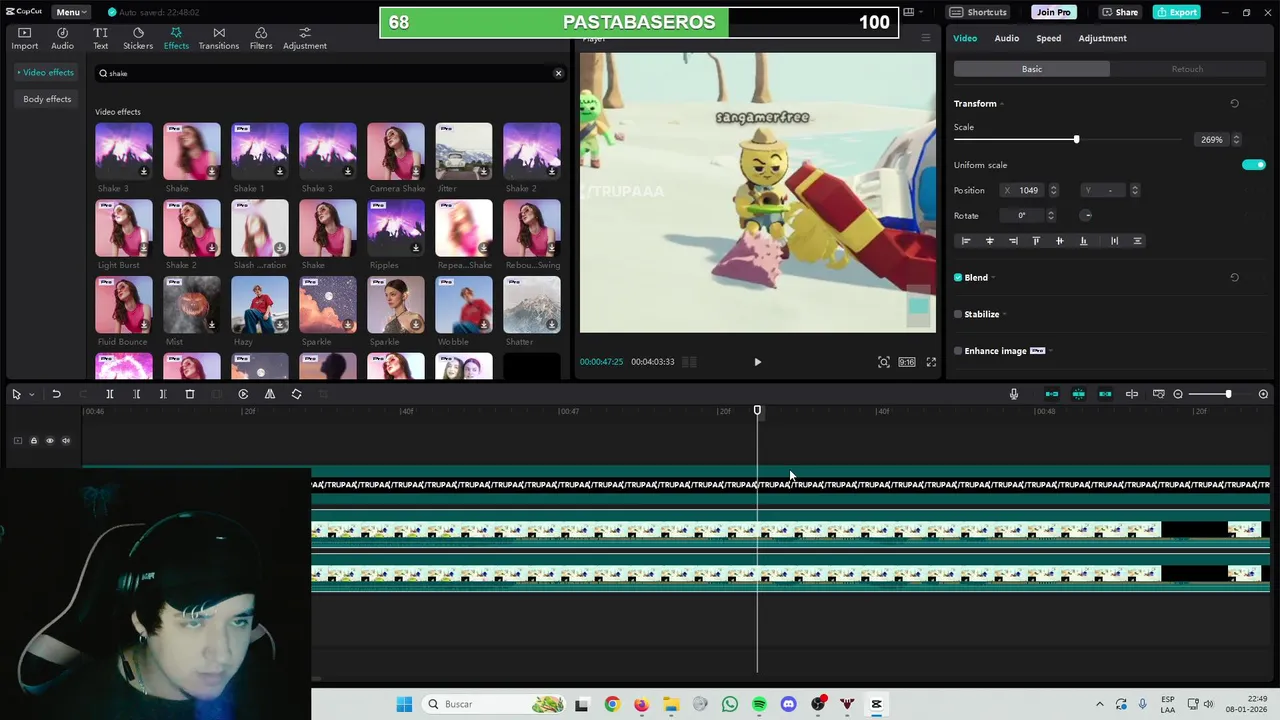Open the Stickers tab
The height and width of the screenshot is (720, 1280).
click(138, 38)
